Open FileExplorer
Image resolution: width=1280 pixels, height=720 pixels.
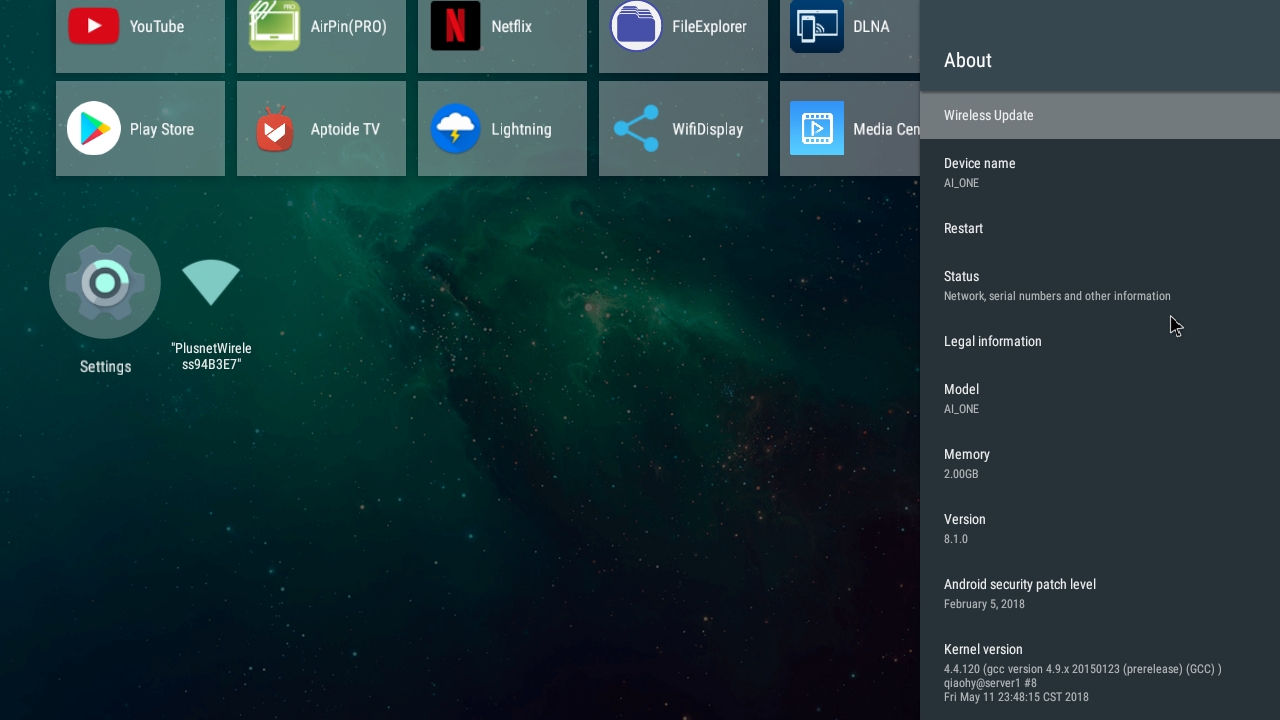pos(683,27)
